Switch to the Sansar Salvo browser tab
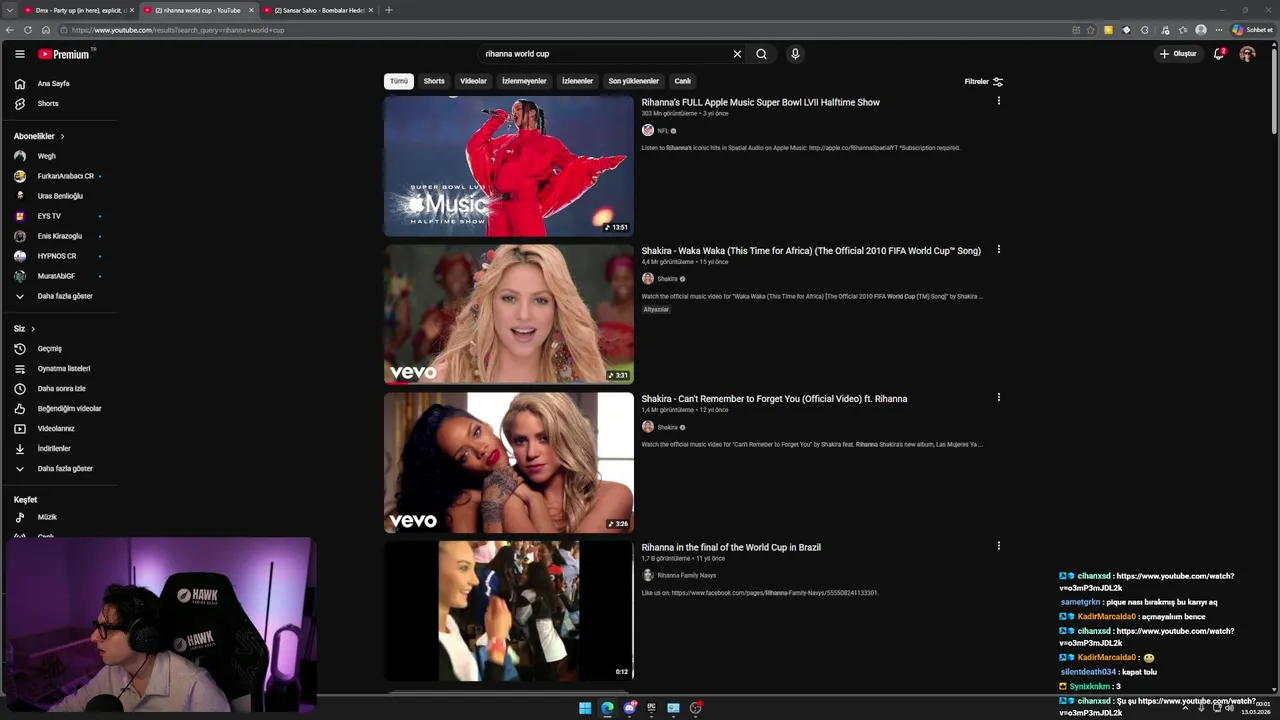 click(x=314, y=10)
